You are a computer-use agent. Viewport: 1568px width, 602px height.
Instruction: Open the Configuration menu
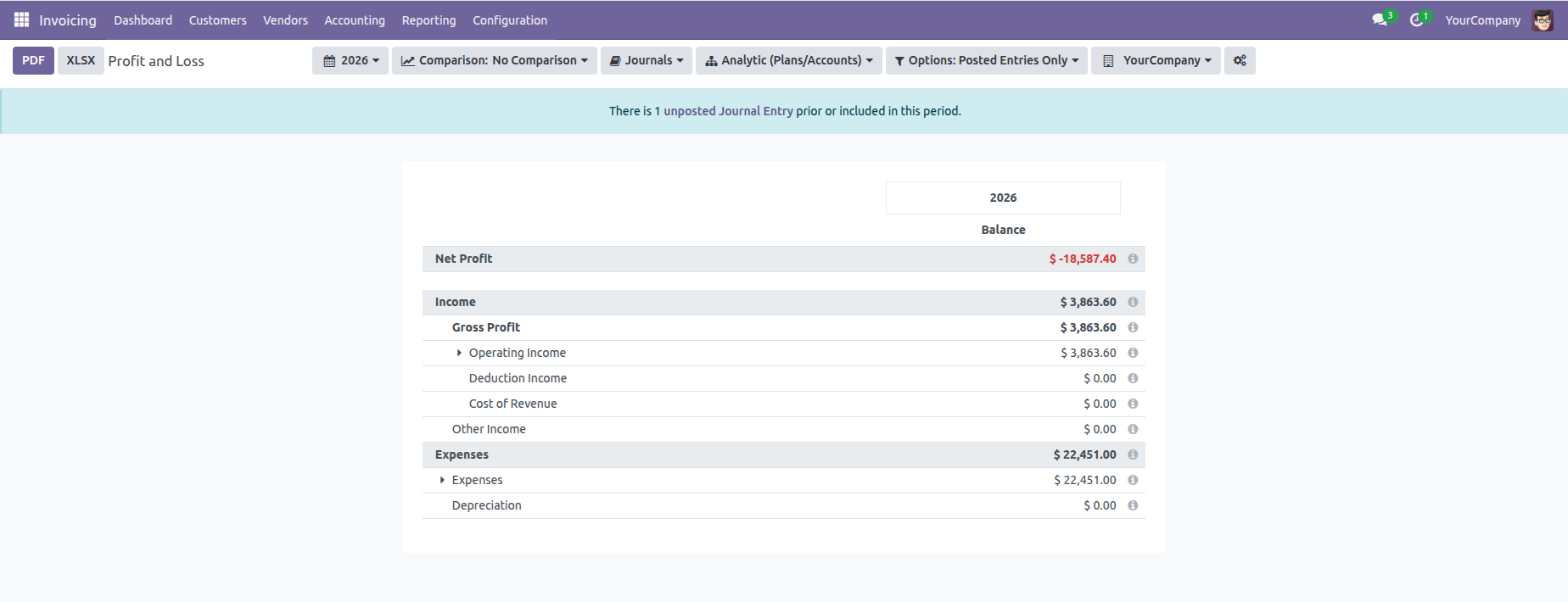click(x=509, y=20)
